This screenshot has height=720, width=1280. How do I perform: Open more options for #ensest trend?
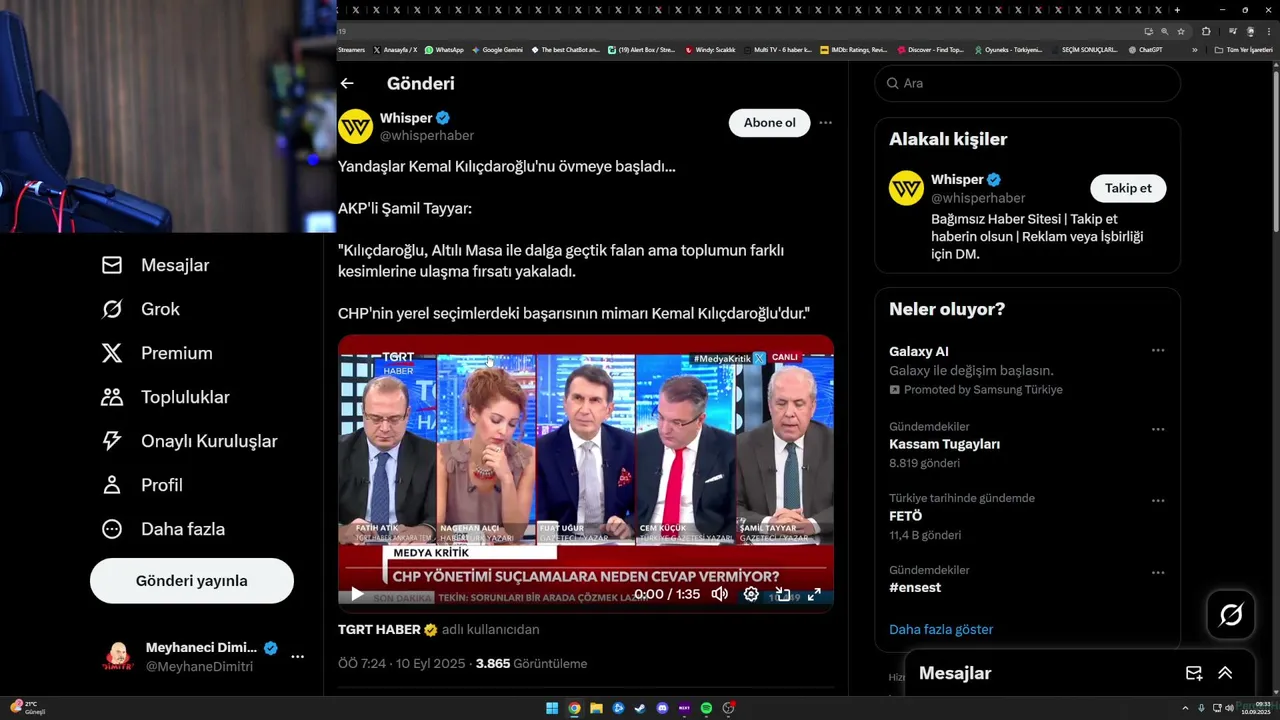1158,573
